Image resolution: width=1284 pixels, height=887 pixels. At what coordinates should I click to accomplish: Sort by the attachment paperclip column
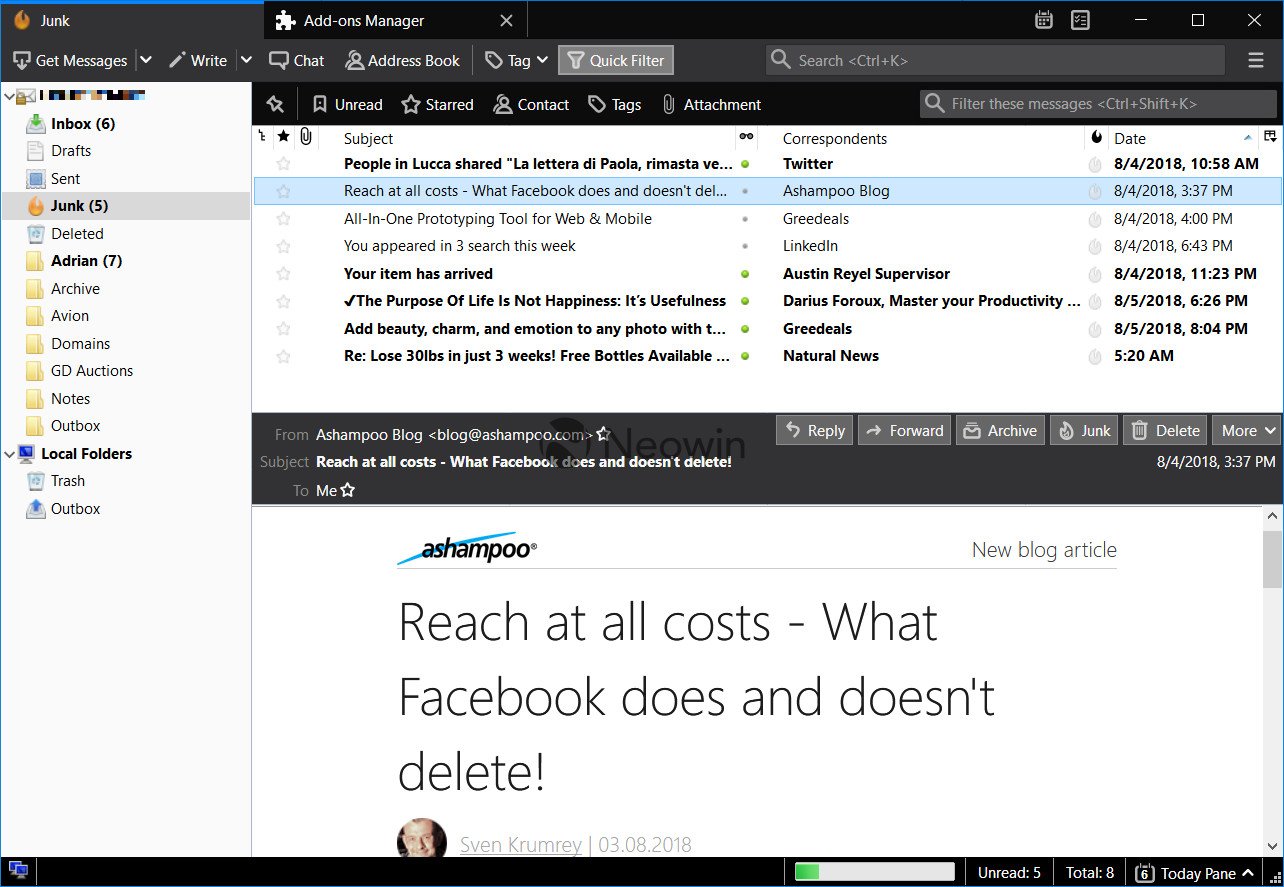tap(306, 137)
